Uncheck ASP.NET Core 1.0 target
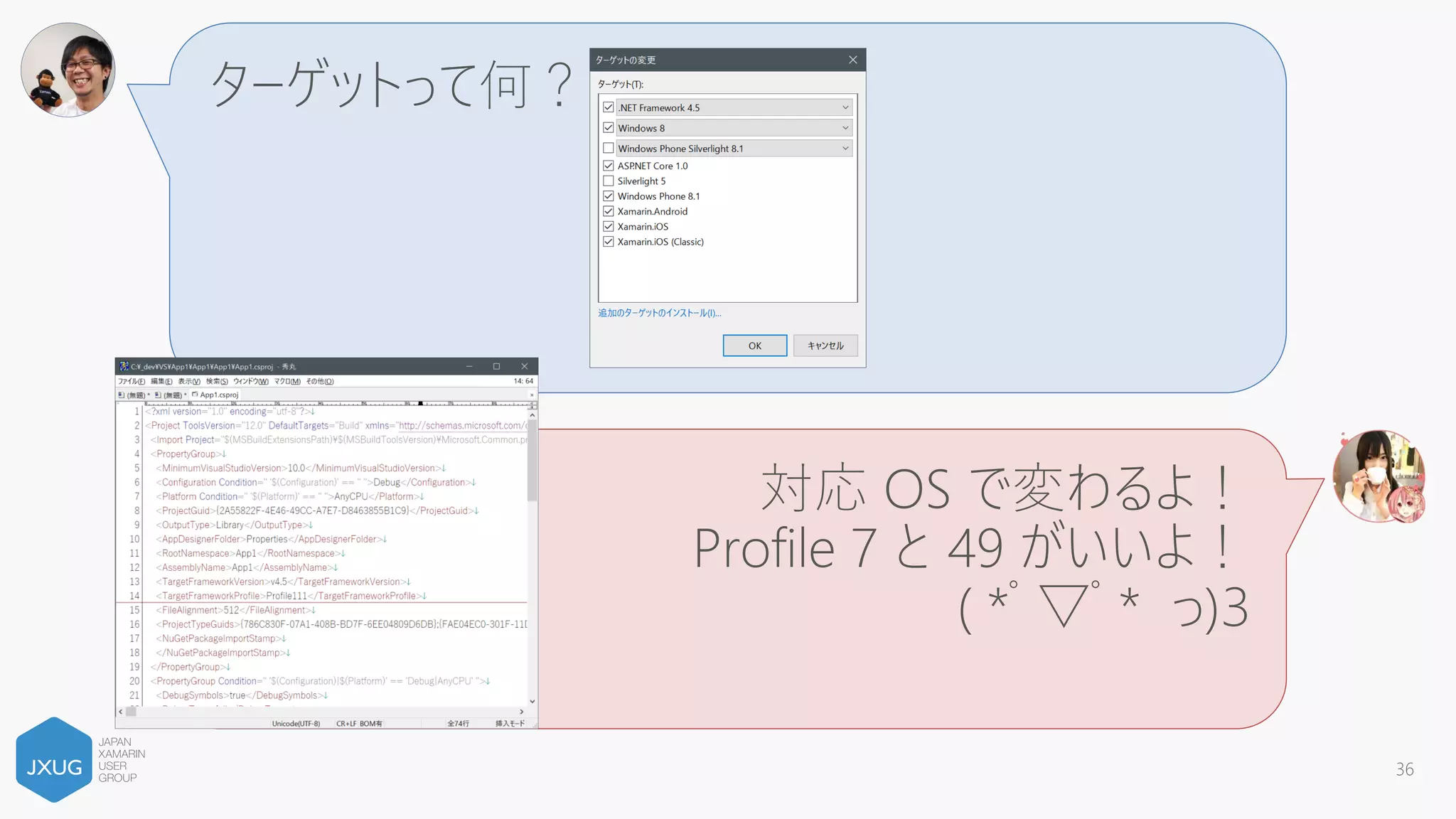1456x819 pixels. click(608, 166)
